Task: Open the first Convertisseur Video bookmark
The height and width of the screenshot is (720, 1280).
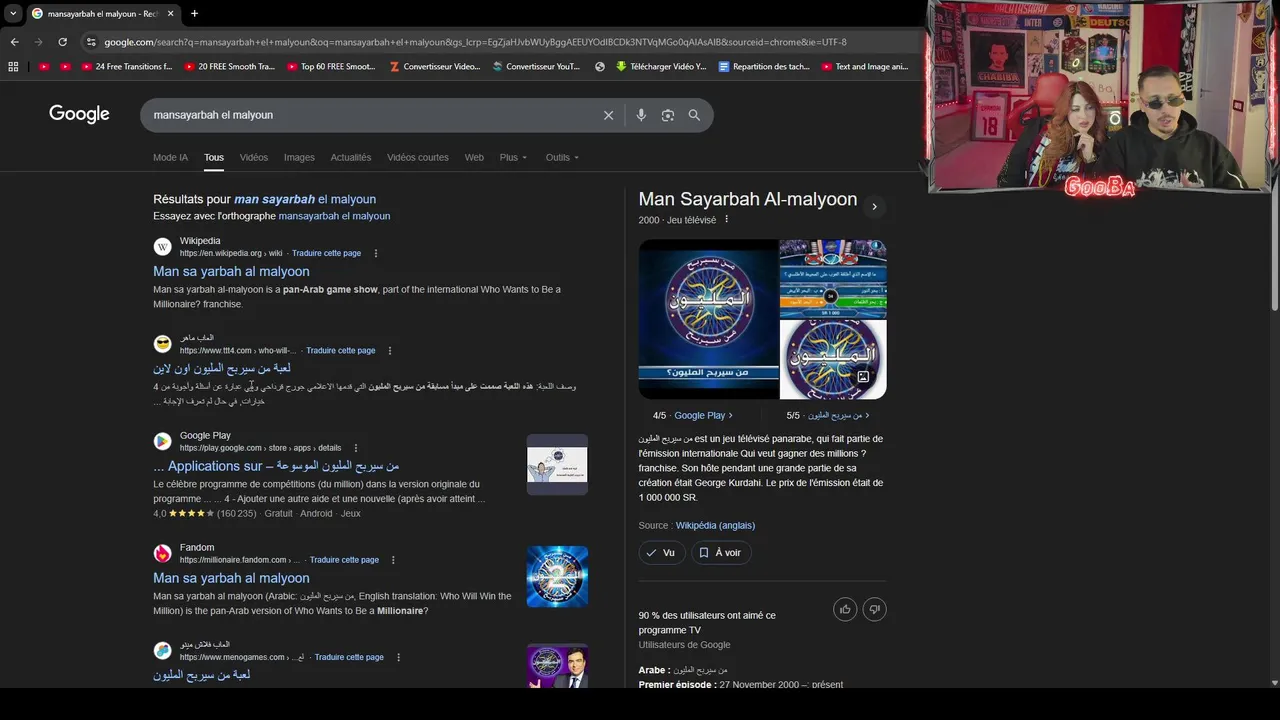Action: click(435, 67)
